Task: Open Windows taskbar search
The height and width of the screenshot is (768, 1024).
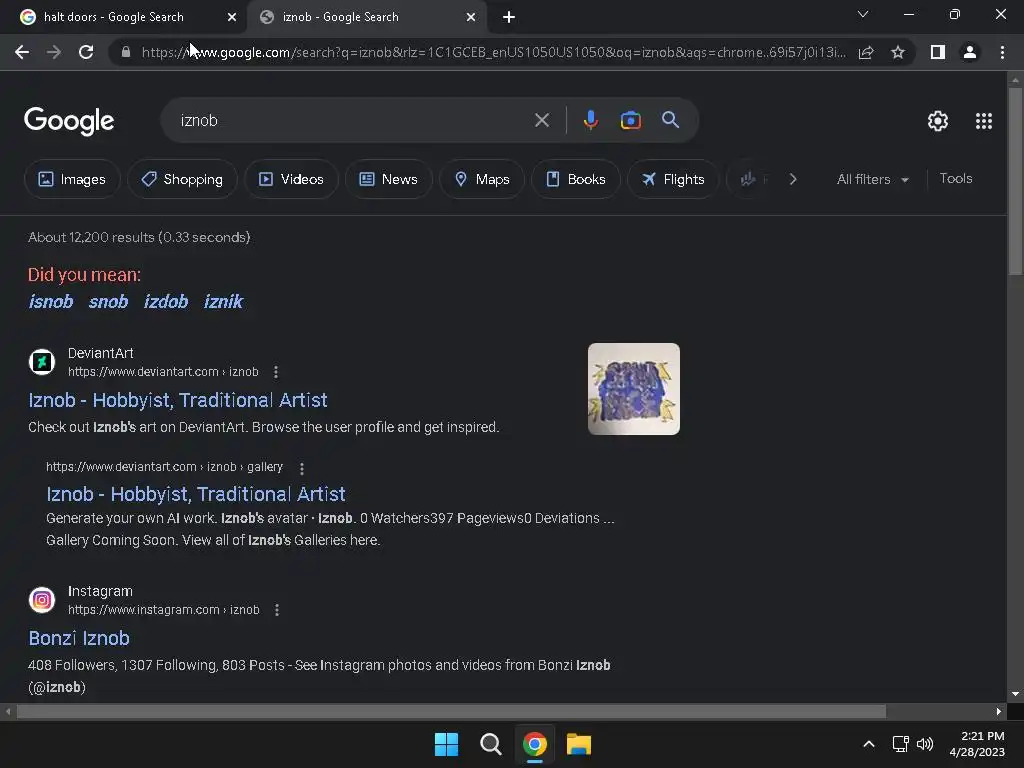Action: point(490,744)
